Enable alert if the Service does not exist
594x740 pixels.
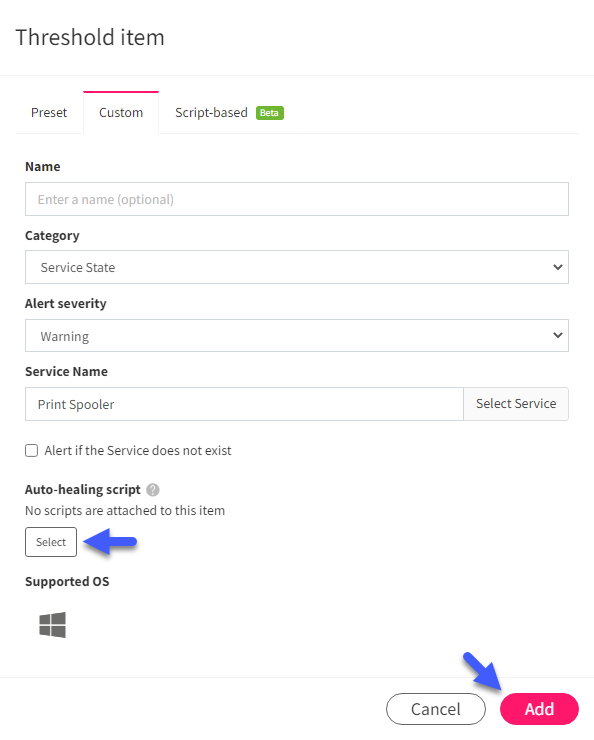[x=32, y=451]
